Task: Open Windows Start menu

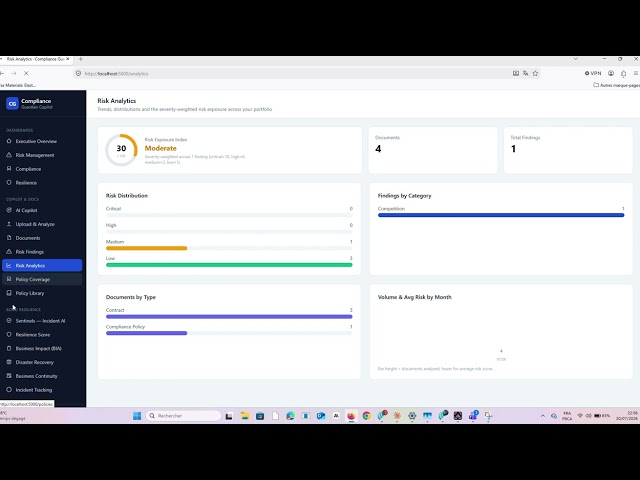Action: click(x=137, y=416)
